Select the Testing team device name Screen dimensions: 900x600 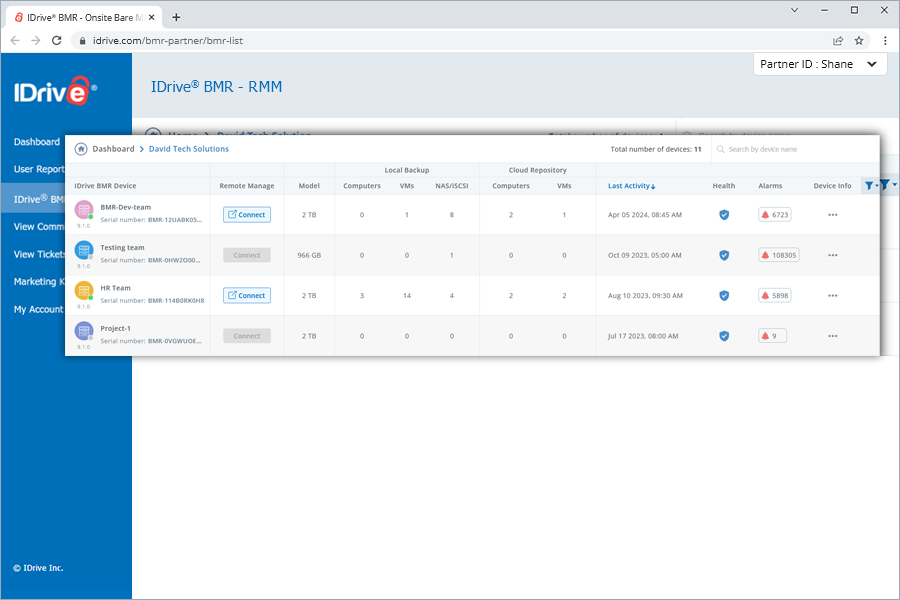click(x=122, y=247)
